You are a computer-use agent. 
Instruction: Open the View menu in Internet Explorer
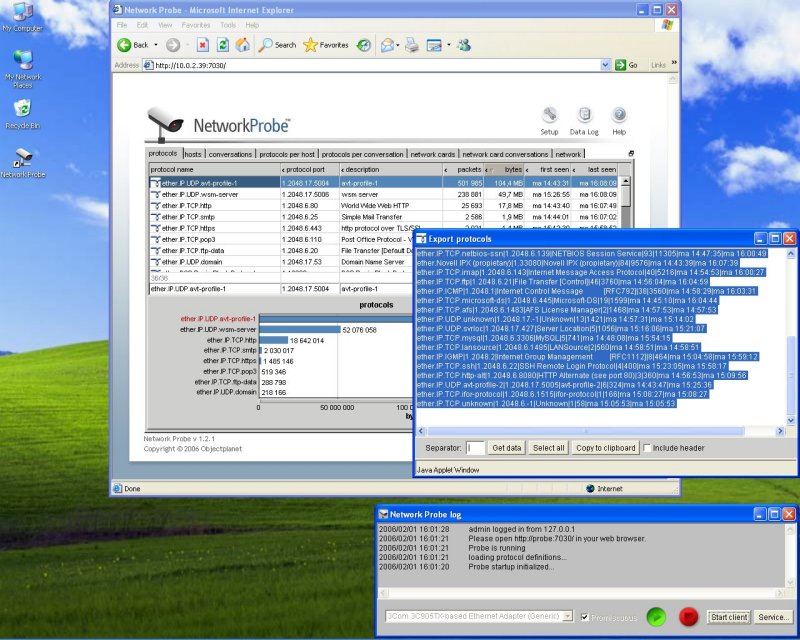pos(165,25)
